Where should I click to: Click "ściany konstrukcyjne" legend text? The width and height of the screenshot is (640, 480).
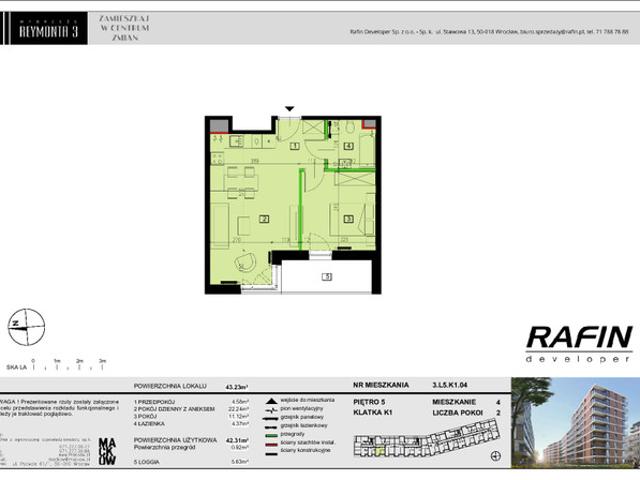305,451
